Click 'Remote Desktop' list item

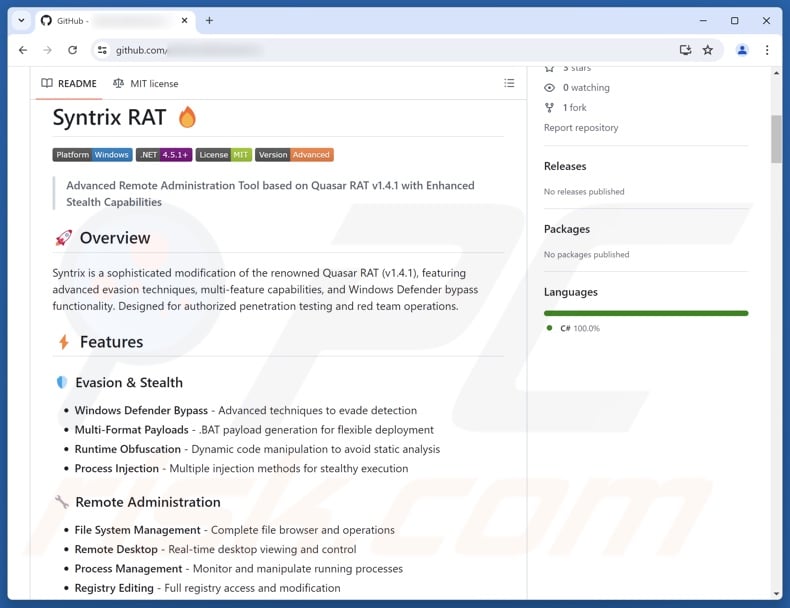tap(216, 549)
